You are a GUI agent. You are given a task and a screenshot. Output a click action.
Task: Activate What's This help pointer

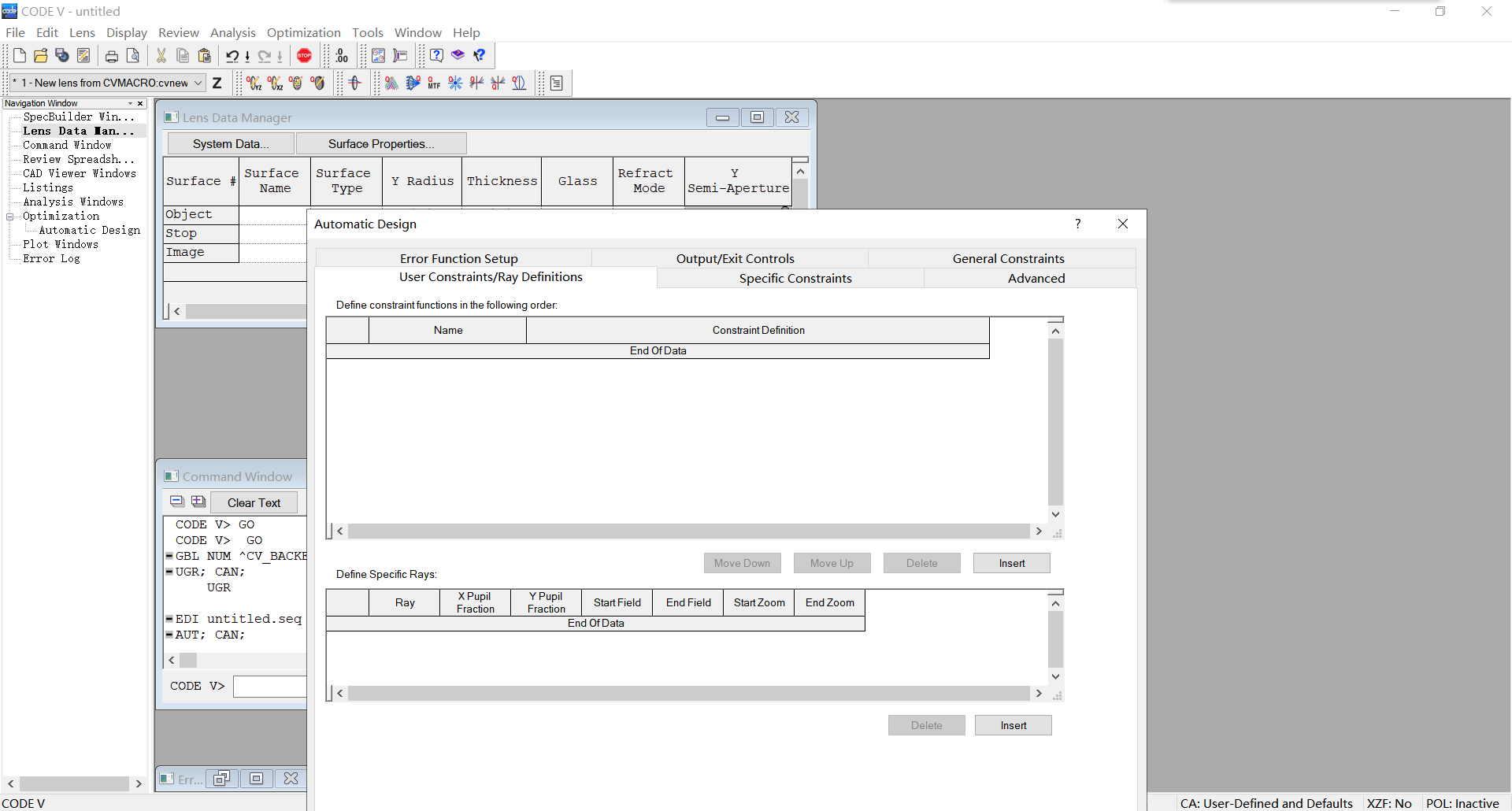click(x=479, y=55)
